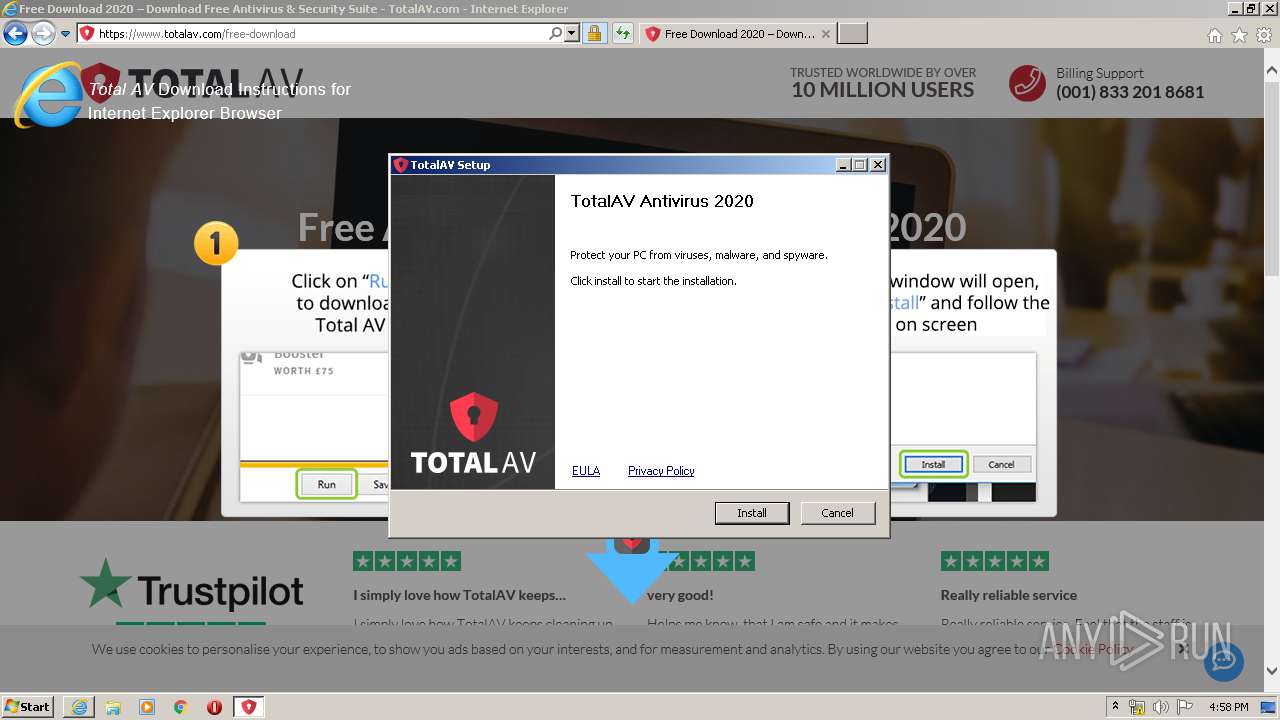
Task: Minimize the TotalAV Setup dialog
Action: (x=843, y=165)
